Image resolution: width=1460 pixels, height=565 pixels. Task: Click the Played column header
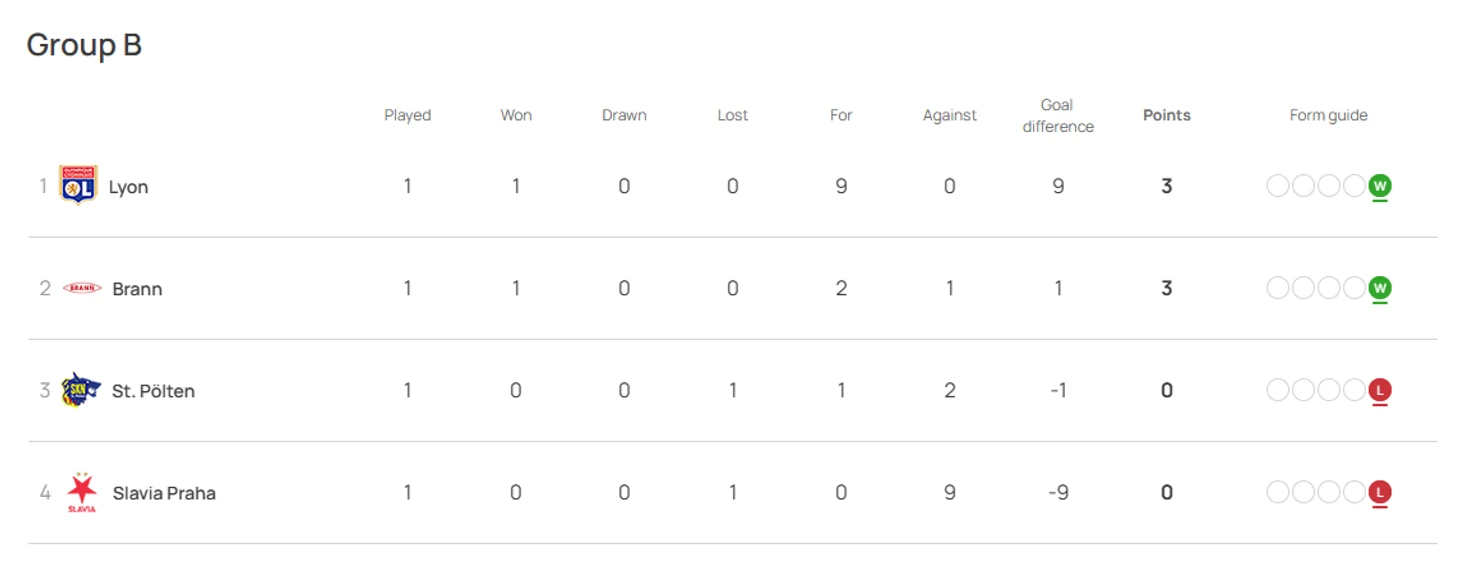(407, 115)
